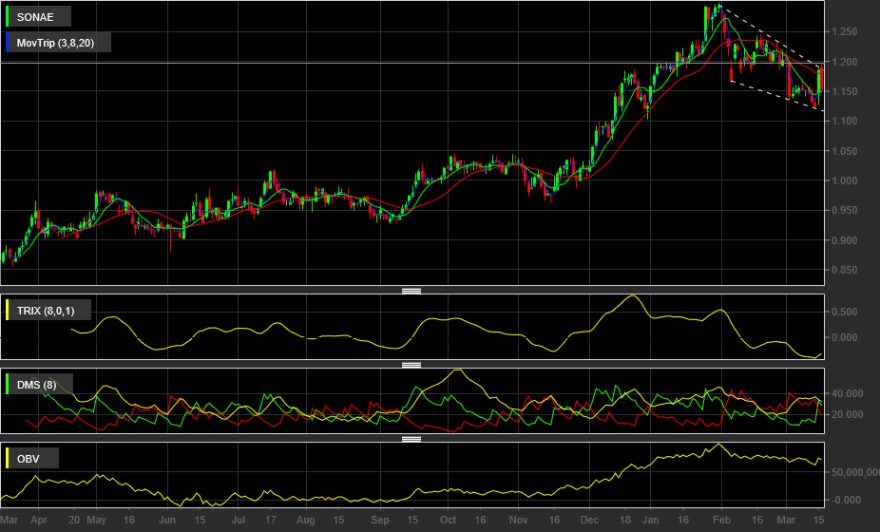The width and height of the screenshot is (880, 532).
Task: Click the yellow color marker beside OBV
Action: [x=7, y=458]
